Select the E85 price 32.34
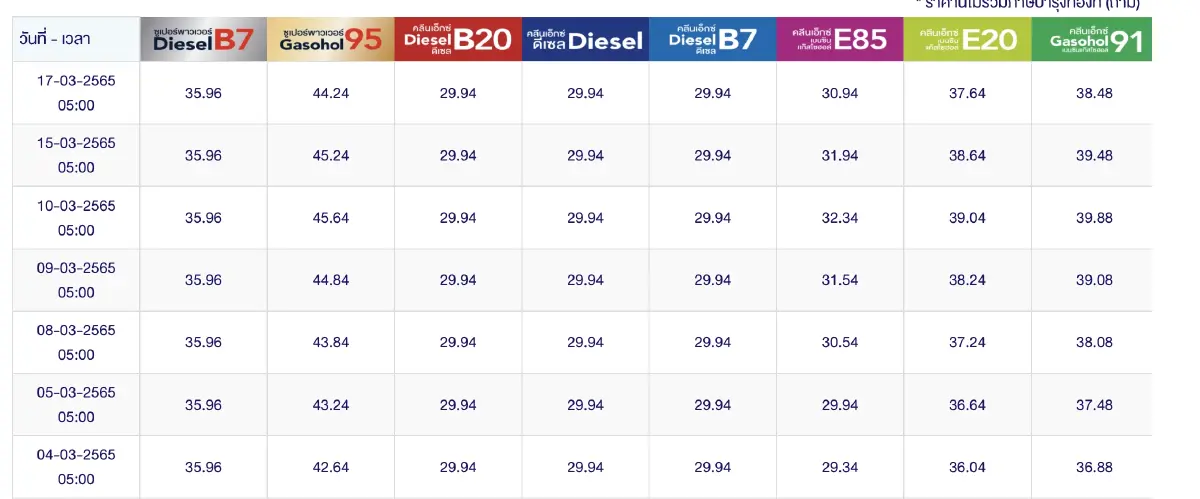 click(x=840, y=218)
